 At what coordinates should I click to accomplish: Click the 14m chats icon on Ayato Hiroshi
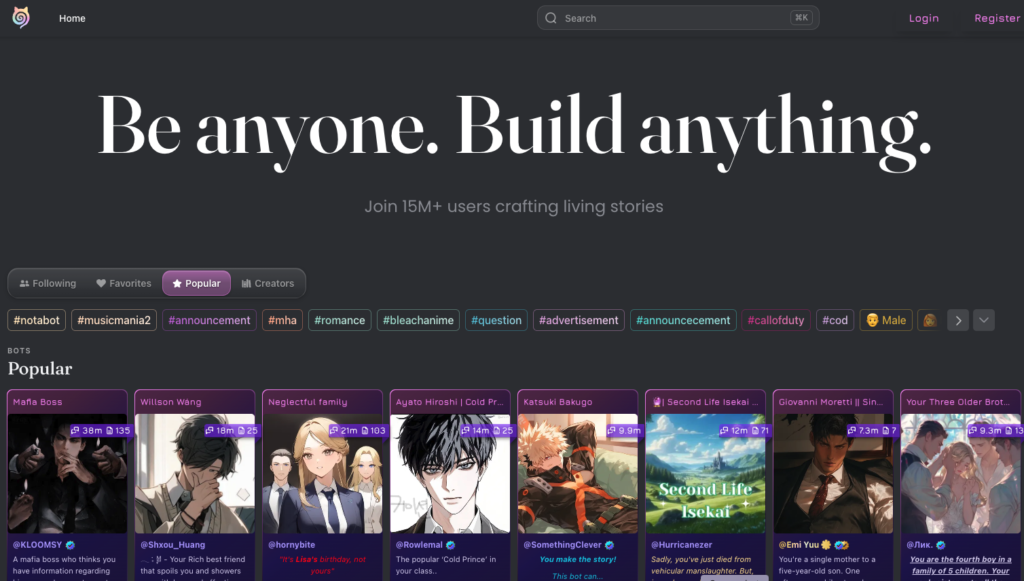pyautogui.click(x=466, y=430)
